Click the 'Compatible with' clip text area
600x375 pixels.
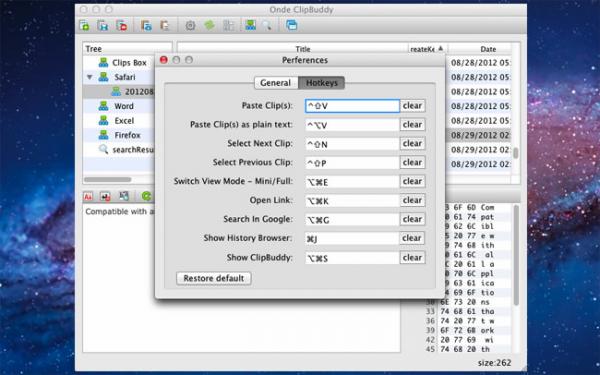(x=119, y=212)
